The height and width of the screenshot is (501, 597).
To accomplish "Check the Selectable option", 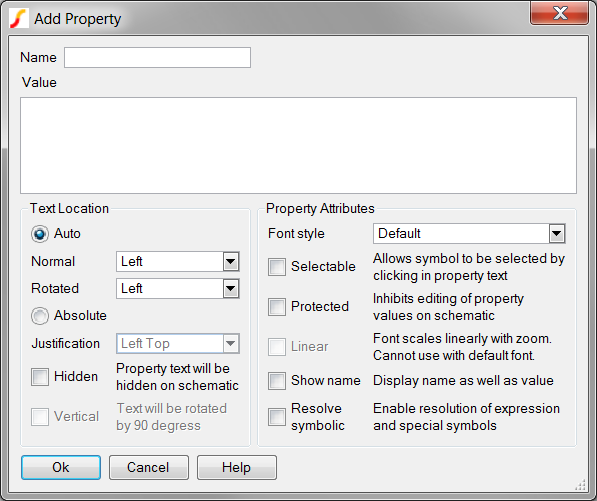I will 277,267.
